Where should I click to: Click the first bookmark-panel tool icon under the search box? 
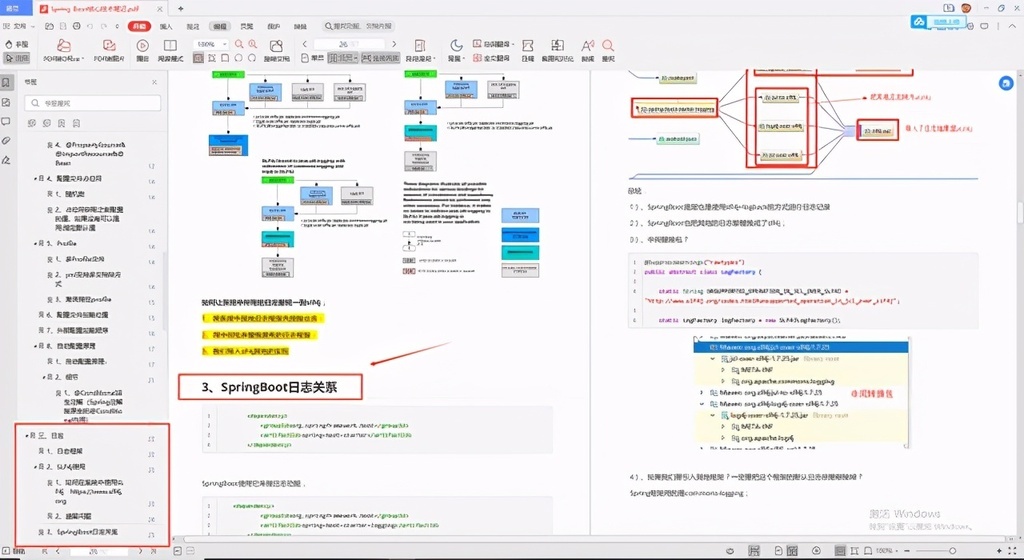(31, 123)
